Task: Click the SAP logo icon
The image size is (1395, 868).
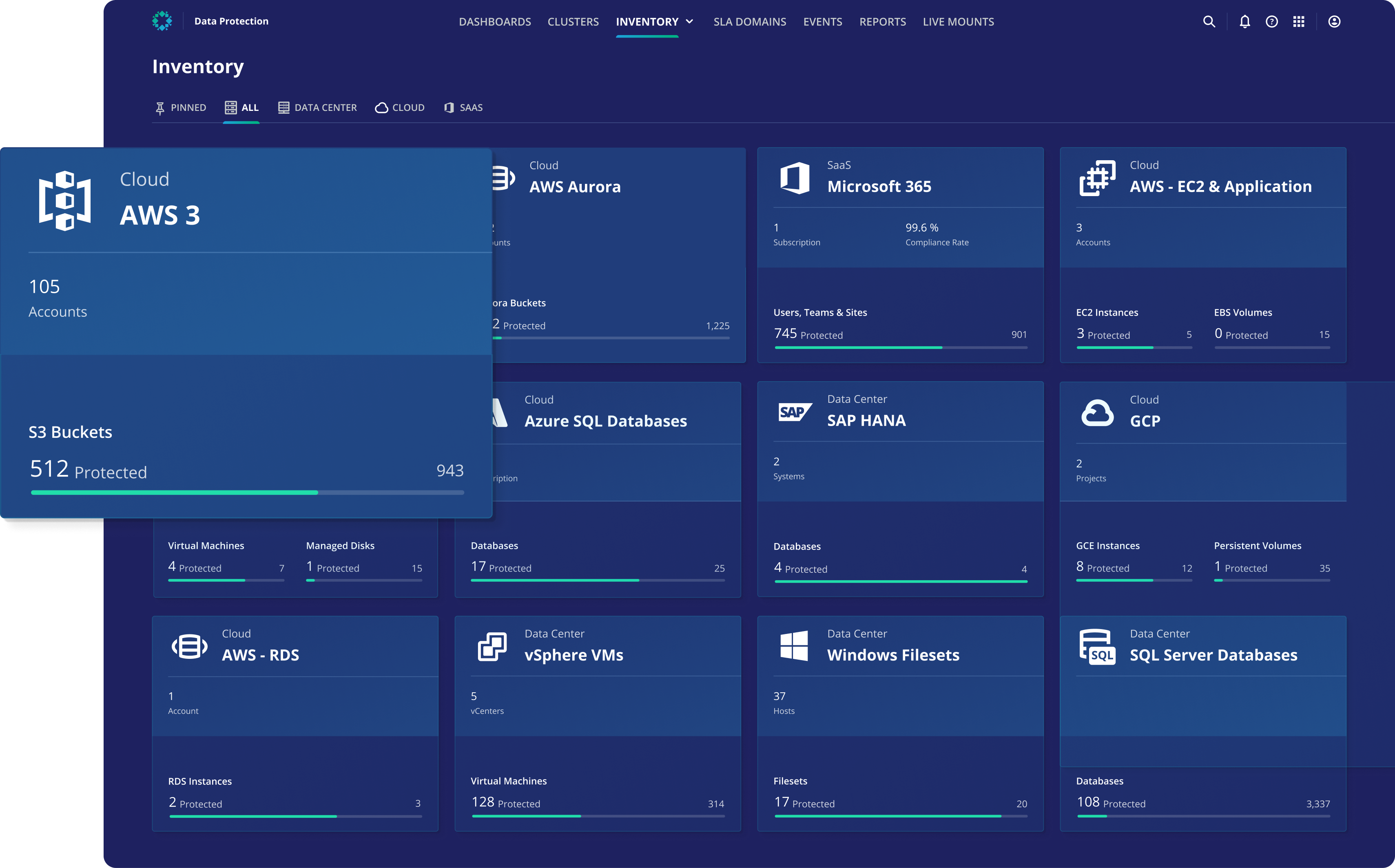Action: [795, 412]
